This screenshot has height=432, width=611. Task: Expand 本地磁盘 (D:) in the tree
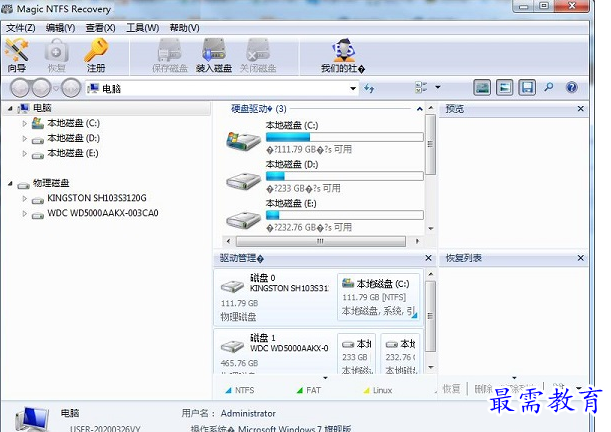tap(25, 139)
